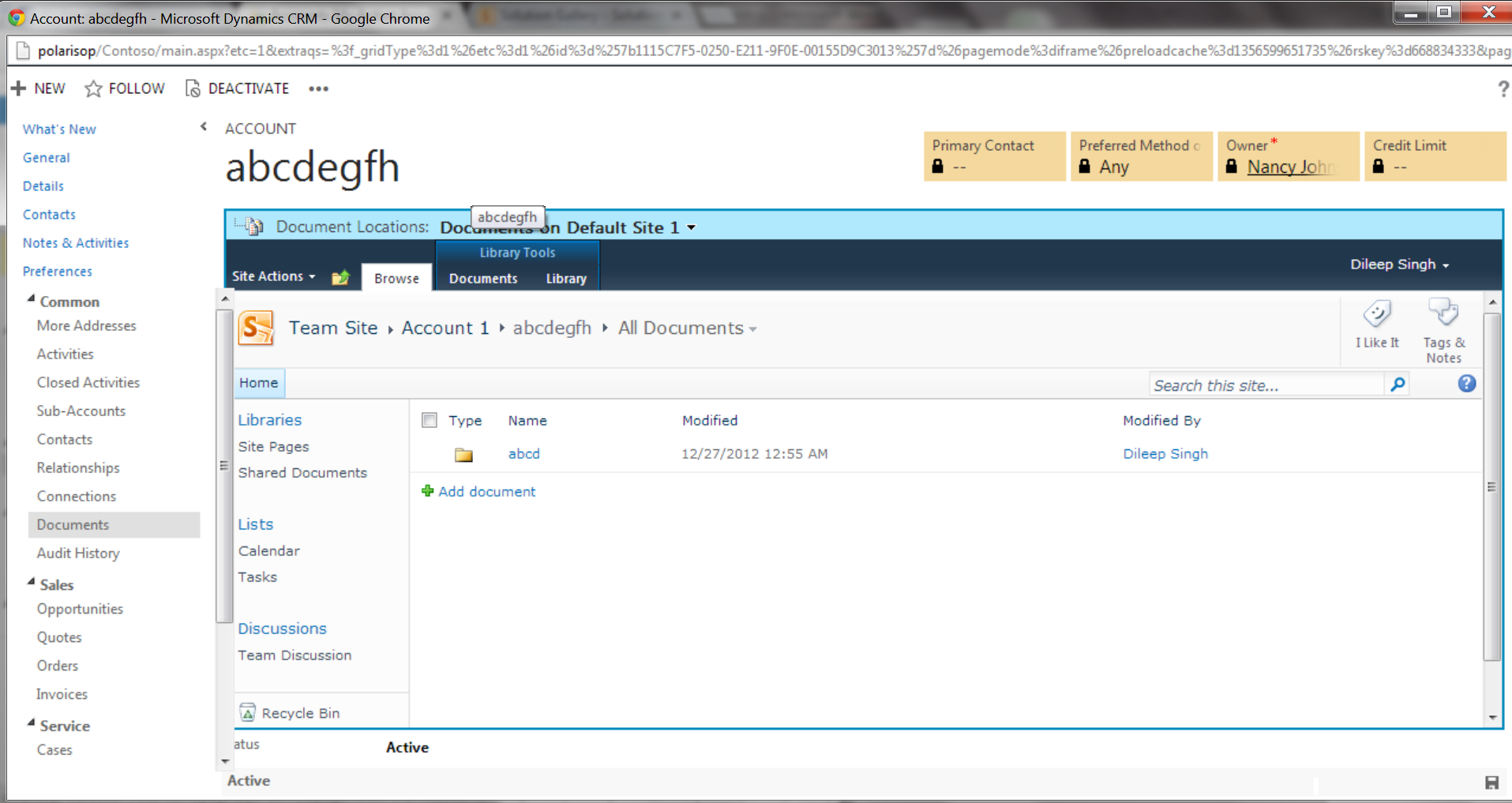The image size is (1512, 803).
Task: Click the I Like It tag icon
Action: pyautogui.click(x=1376, y=314)
